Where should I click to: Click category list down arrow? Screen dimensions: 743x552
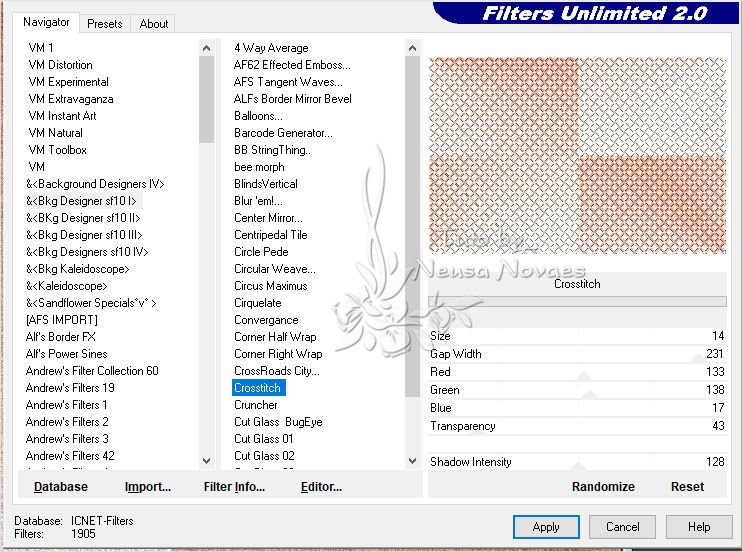click(x=206, y=461)
